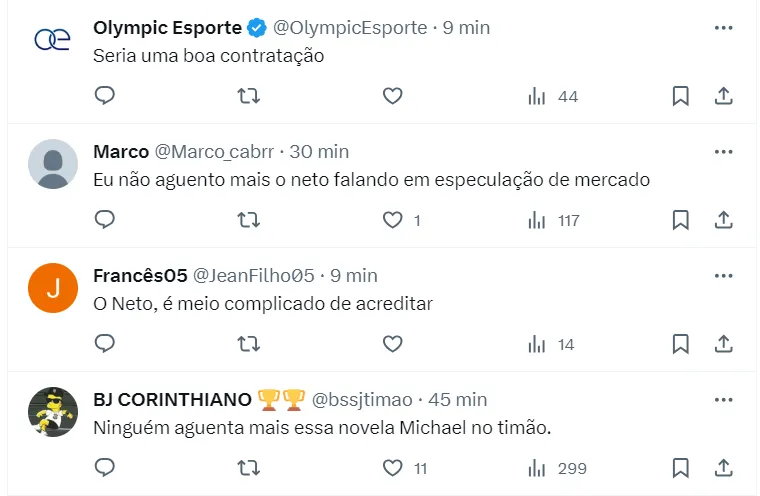Open the @Marco_cabrr profile handle
The height and width of the screenshot is (496, 760).
click(214, 152)
